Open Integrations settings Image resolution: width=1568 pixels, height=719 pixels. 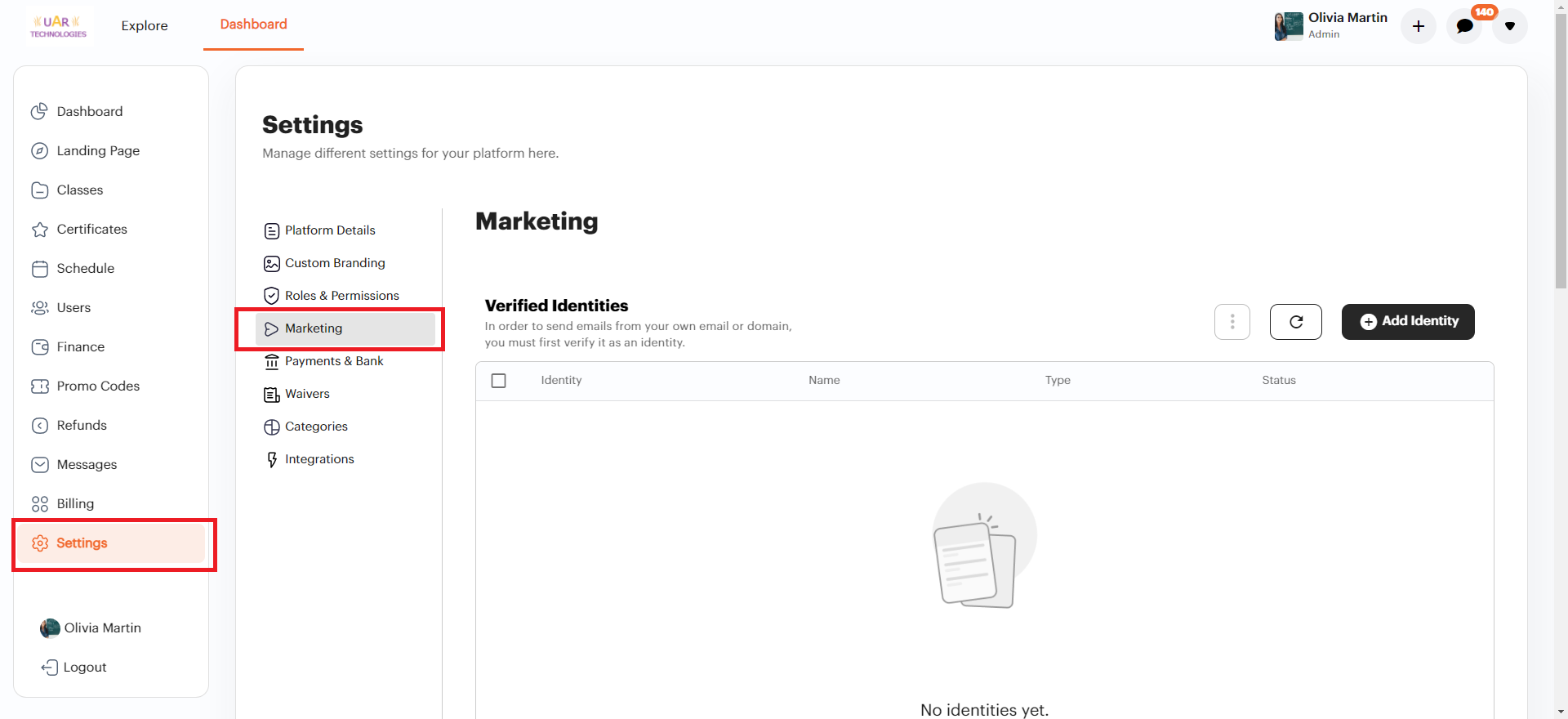(319, 459)
